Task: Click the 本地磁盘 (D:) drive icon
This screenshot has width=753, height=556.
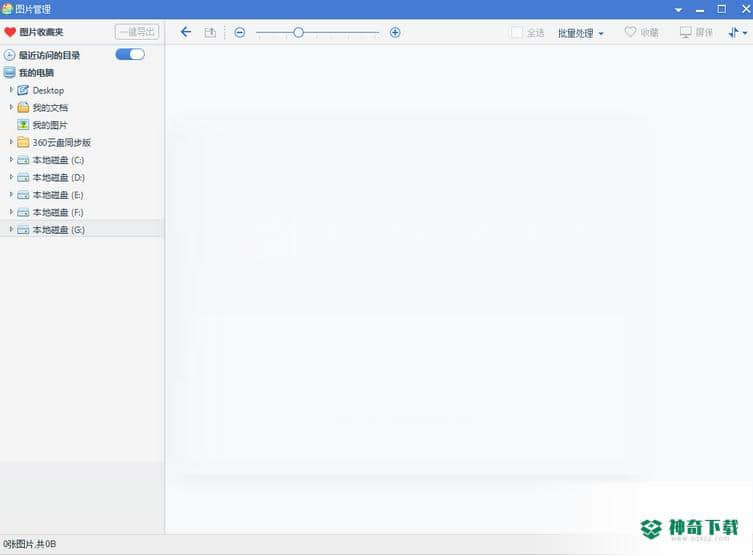Action: coord(23,177)
